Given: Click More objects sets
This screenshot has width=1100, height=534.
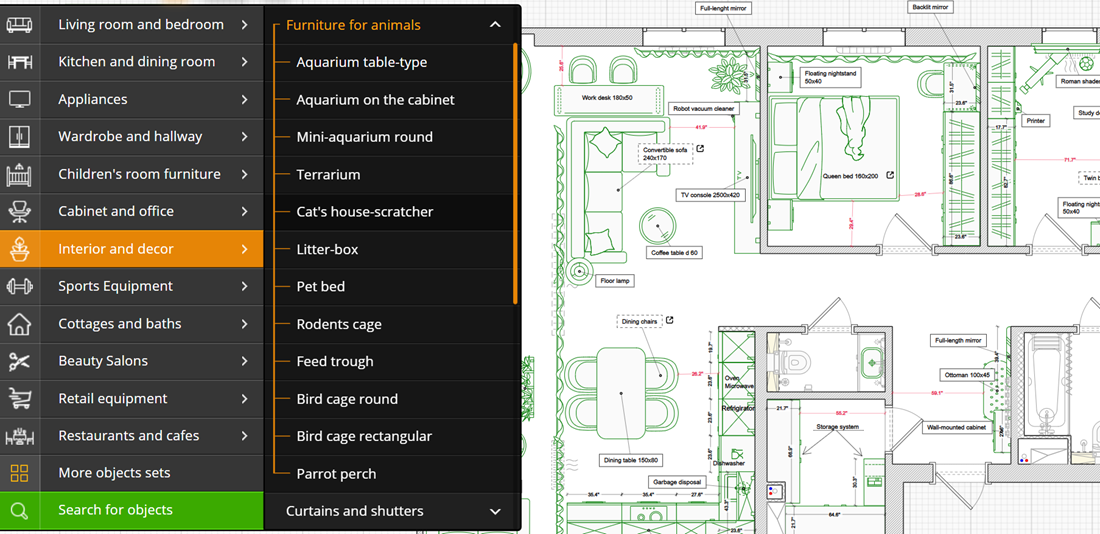Looking at the screenshot, I should coord(132,473).
